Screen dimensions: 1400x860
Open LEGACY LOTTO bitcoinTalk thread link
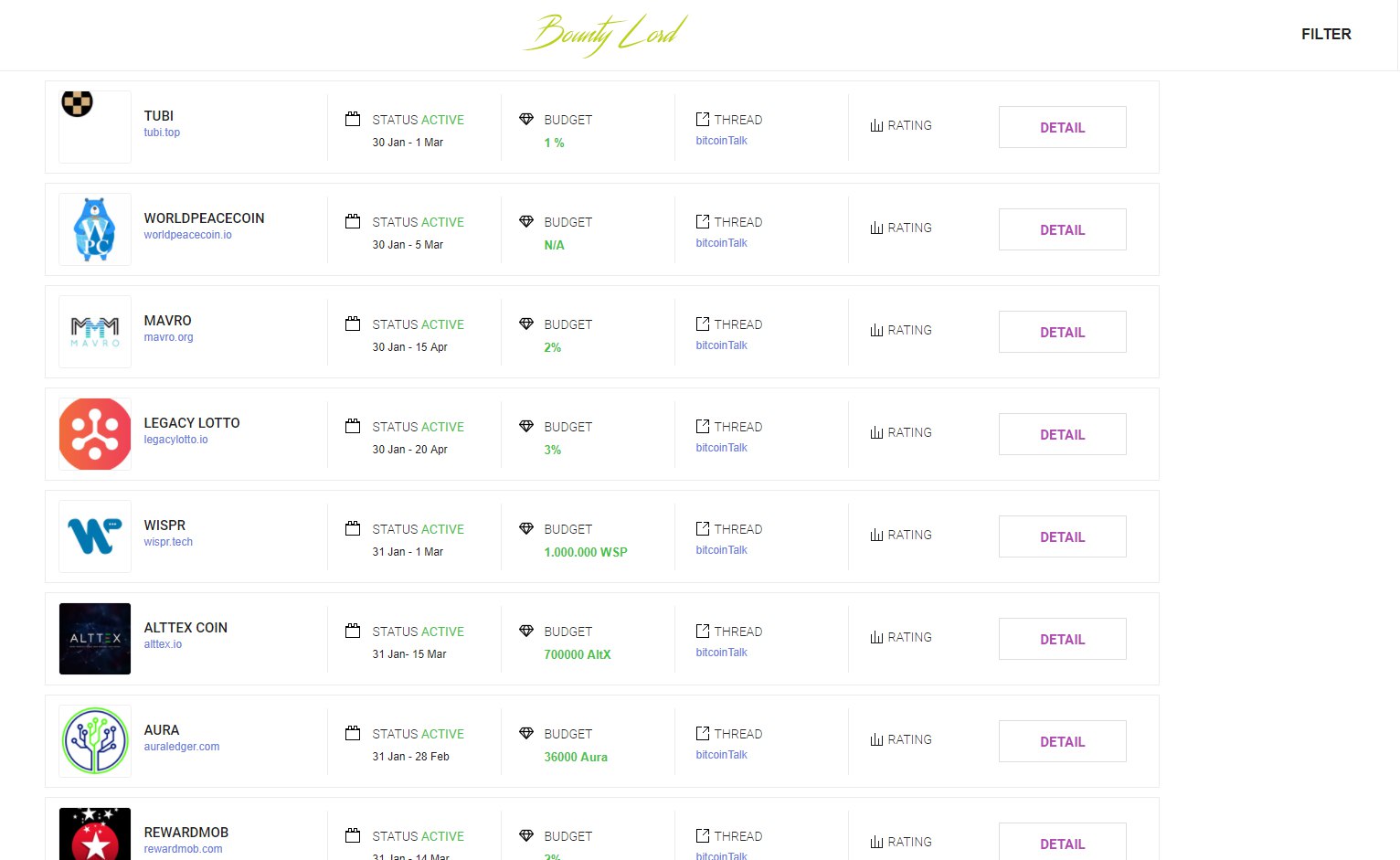click(x=721, y=448)
